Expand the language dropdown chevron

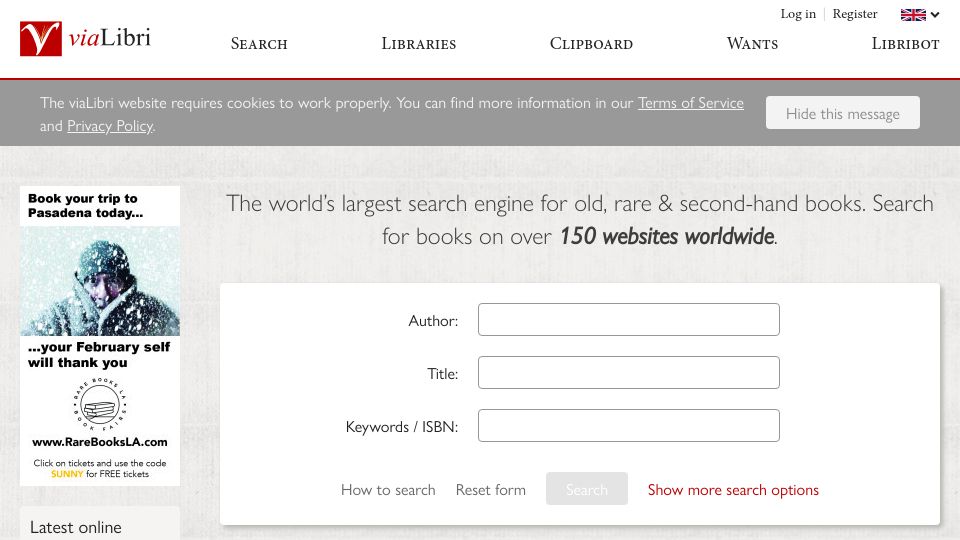(x=935, y=15)
